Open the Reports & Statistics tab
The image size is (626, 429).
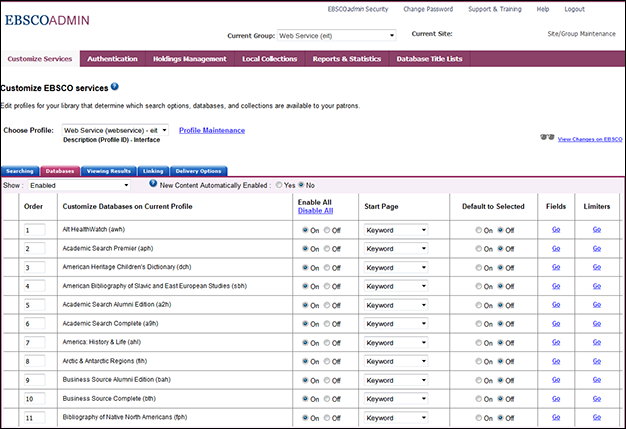(347, 59)
